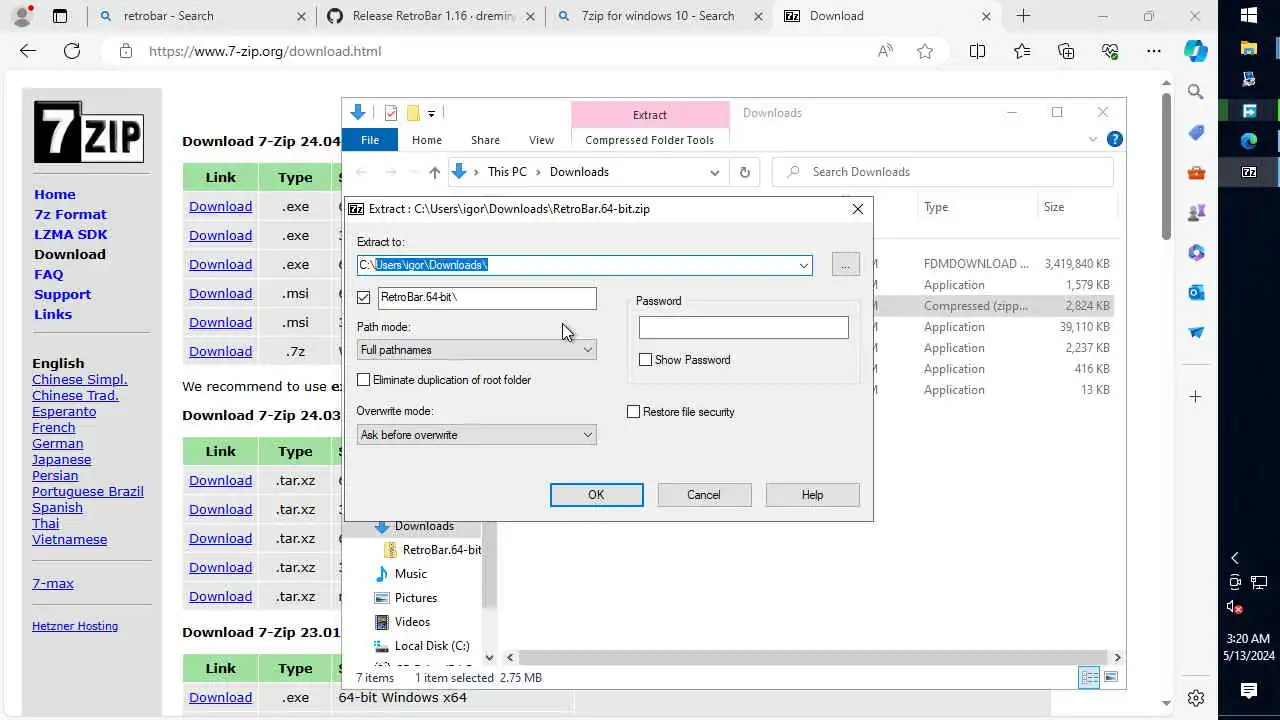Click the Explorer Help question mark icon
This screenshot has height=720, width=1280.
pos(1115,140)
